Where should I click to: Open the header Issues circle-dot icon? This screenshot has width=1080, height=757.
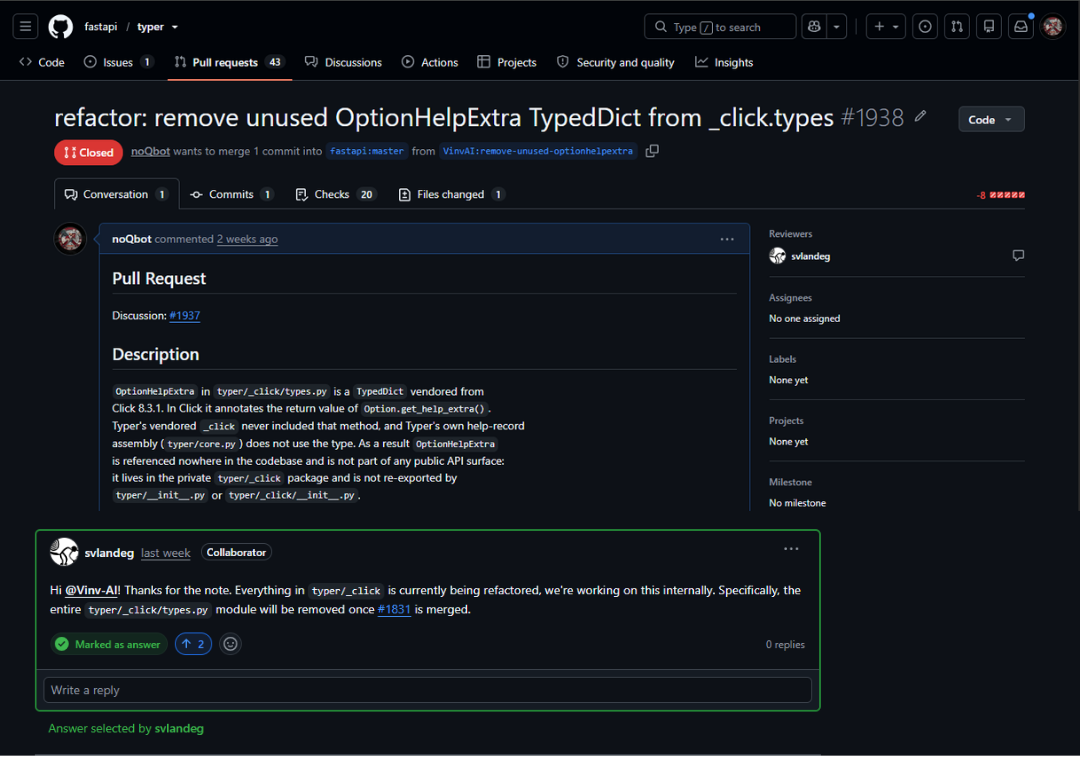[x=925, y=27]
